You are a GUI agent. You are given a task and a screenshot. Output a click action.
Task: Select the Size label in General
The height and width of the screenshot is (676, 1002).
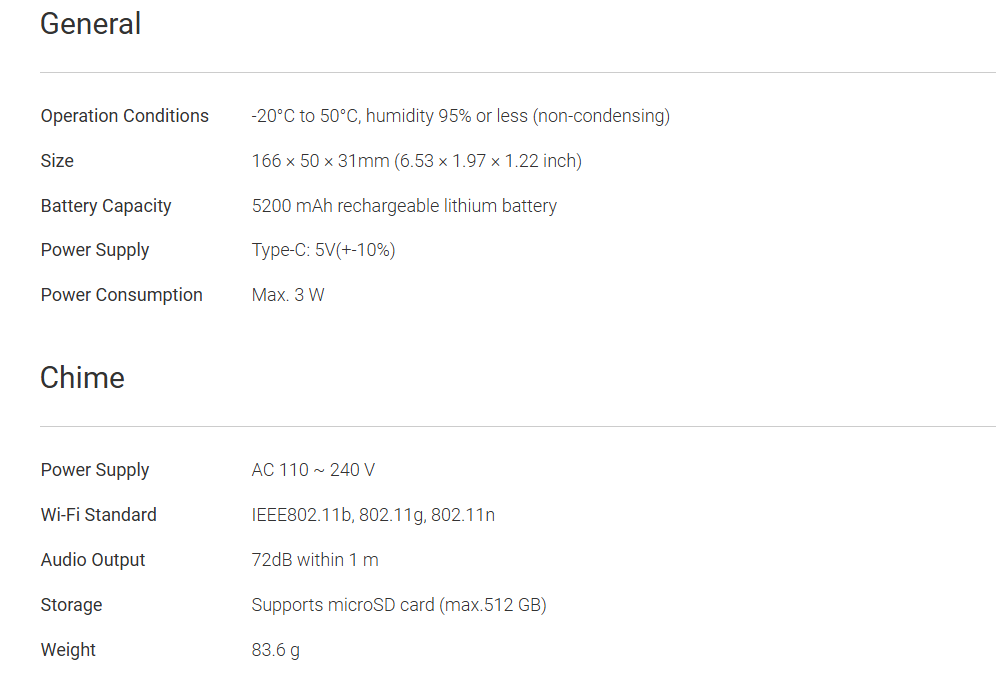pos(57,161)
